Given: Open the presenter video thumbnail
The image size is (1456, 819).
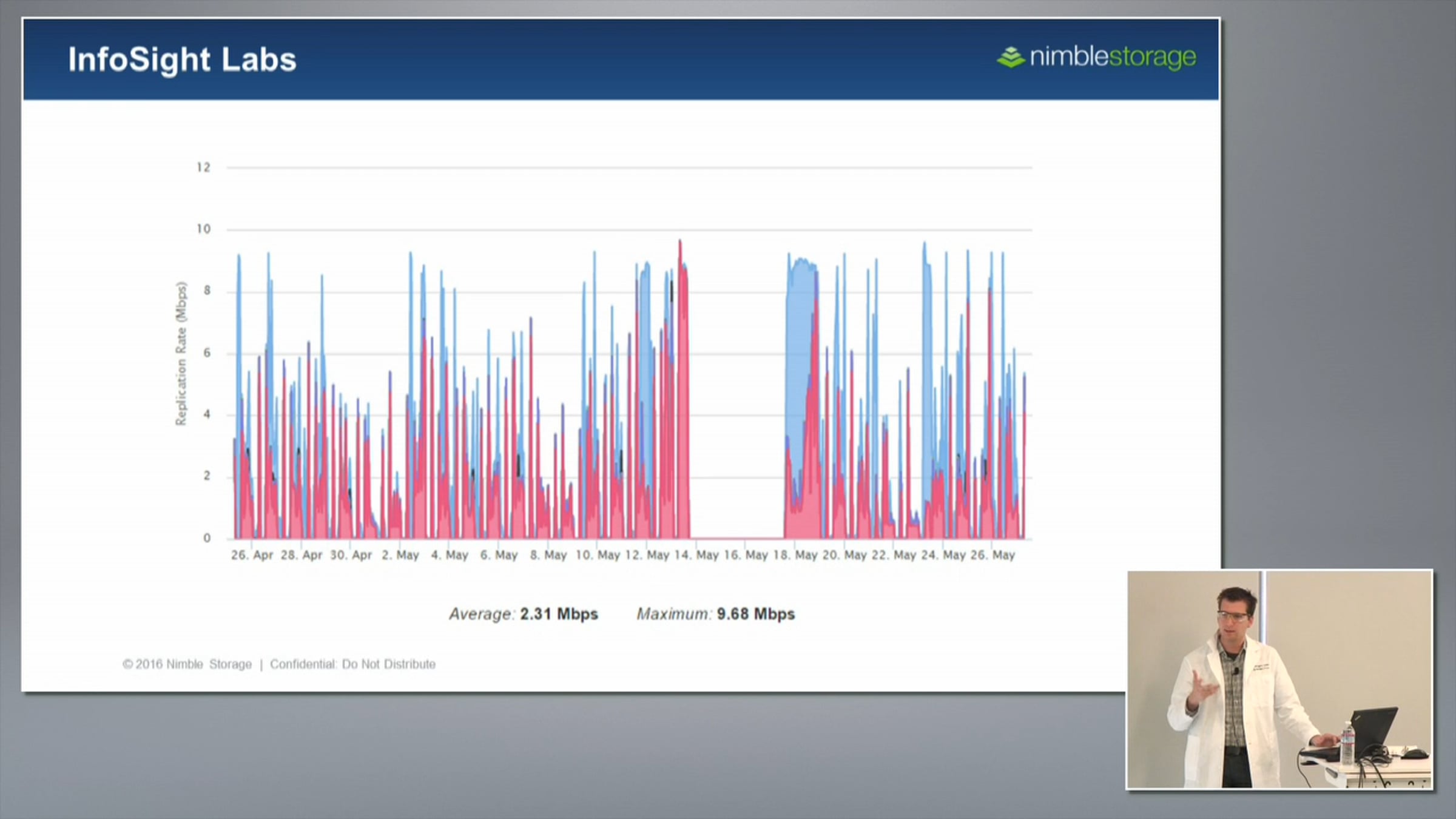Looking at the screenshot, I should click(x=1279, y=679).
